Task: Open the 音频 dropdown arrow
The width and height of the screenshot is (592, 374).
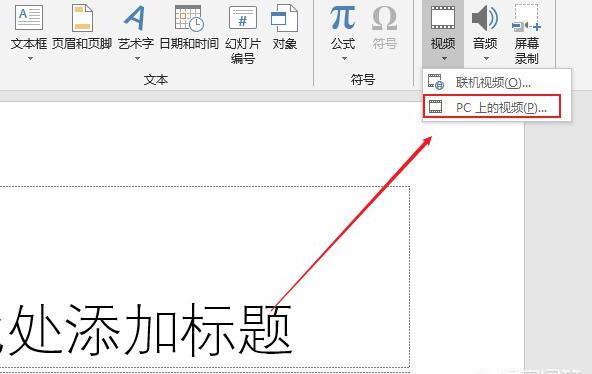Action: (486, 58)
